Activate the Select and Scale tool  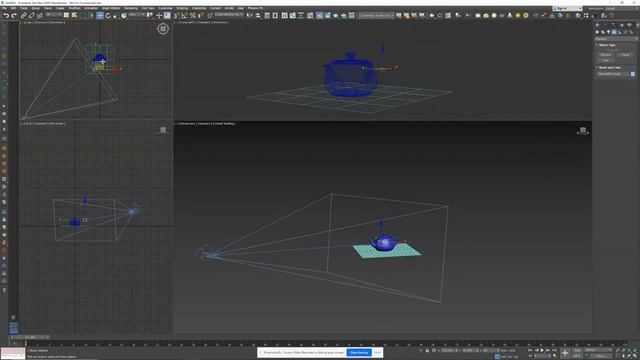[x=115, y=16]
